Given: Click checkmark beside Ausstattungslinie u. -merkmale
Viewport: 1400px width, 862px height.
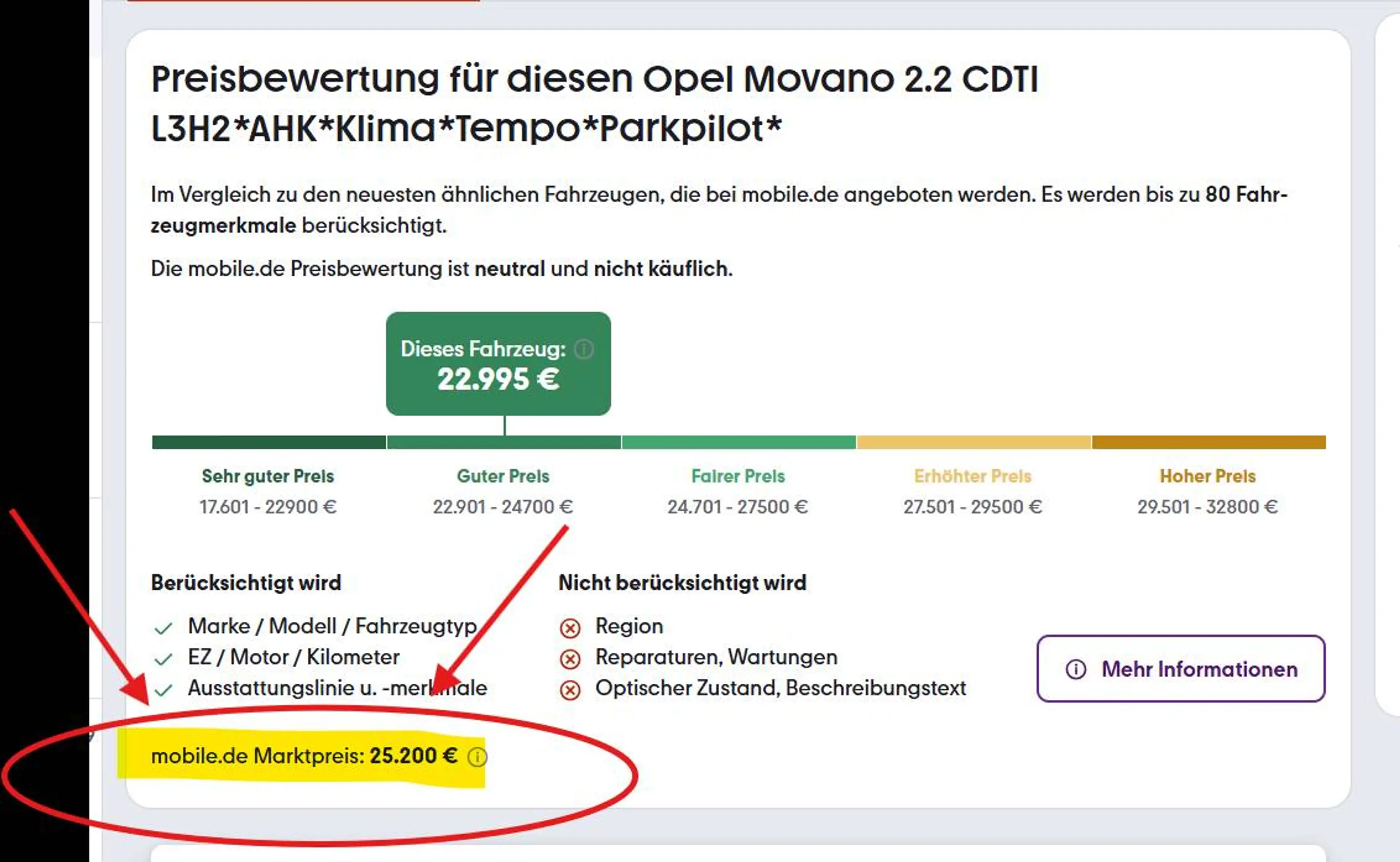Looking at the screenshot, I should tap(163, 690).
